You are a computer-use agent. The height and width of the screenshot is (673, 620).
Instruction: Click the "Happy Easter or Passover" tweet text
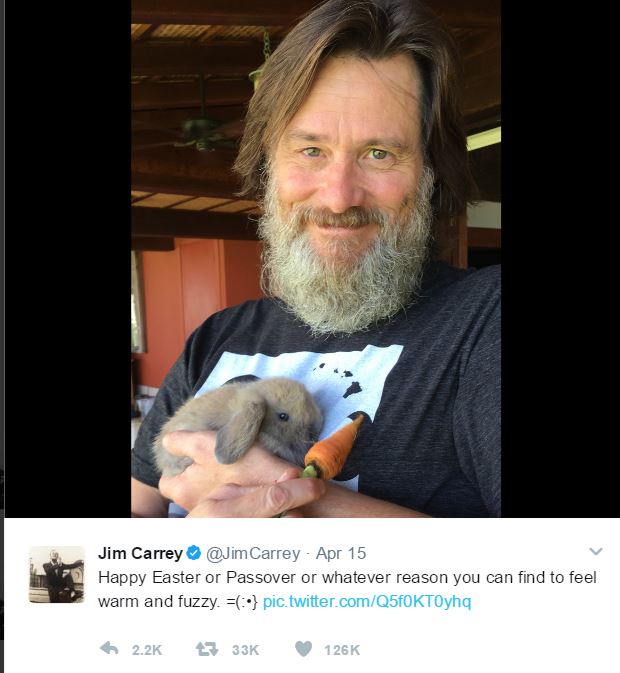(330, 579)
